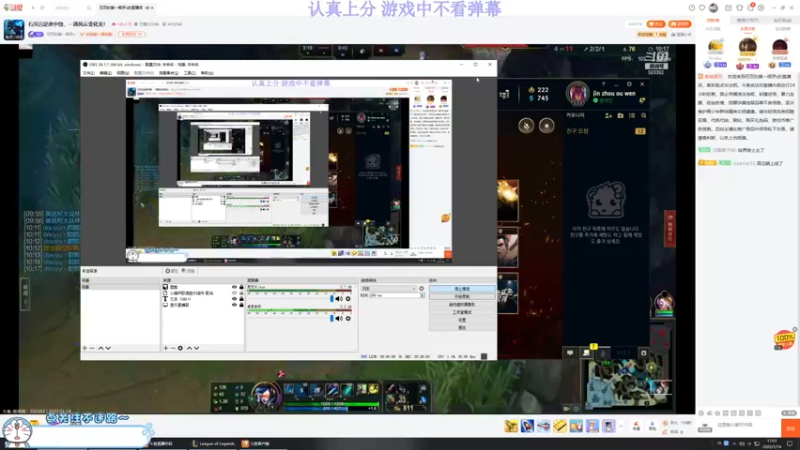Add a new source with plus icon
The width and height of the screenshot is (800, 450).
(x=165, y=348)
